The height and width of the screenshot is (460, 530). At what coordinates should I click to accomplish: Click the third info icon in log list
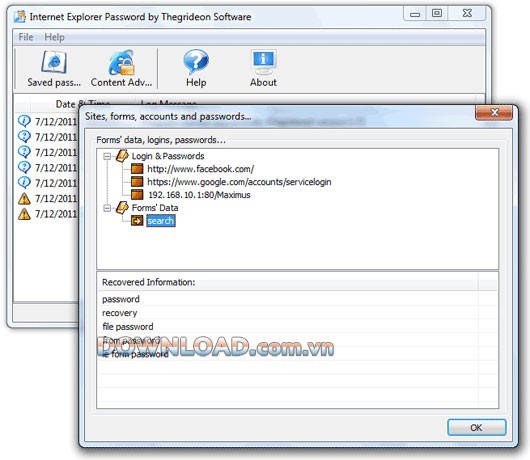pyautogui.click(x=24, y=152)
